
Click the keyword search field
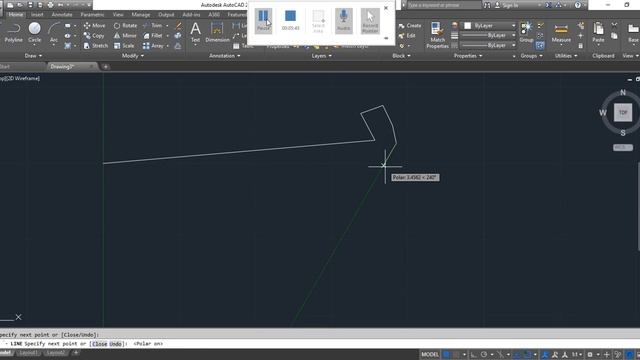point(444,5)
